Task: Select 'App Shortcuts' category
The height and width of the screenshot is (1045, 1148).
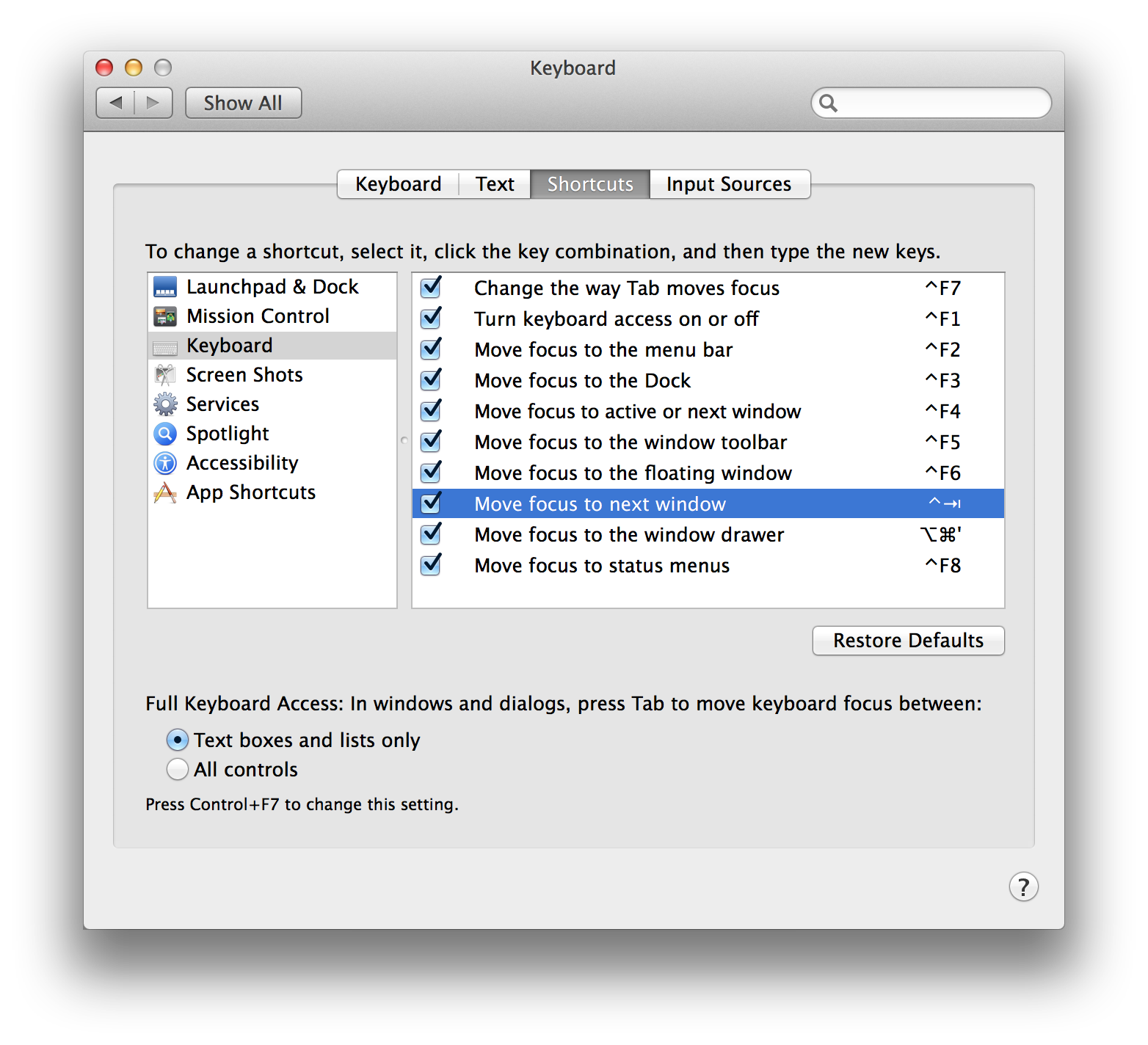Action: (x=272, y=492)
